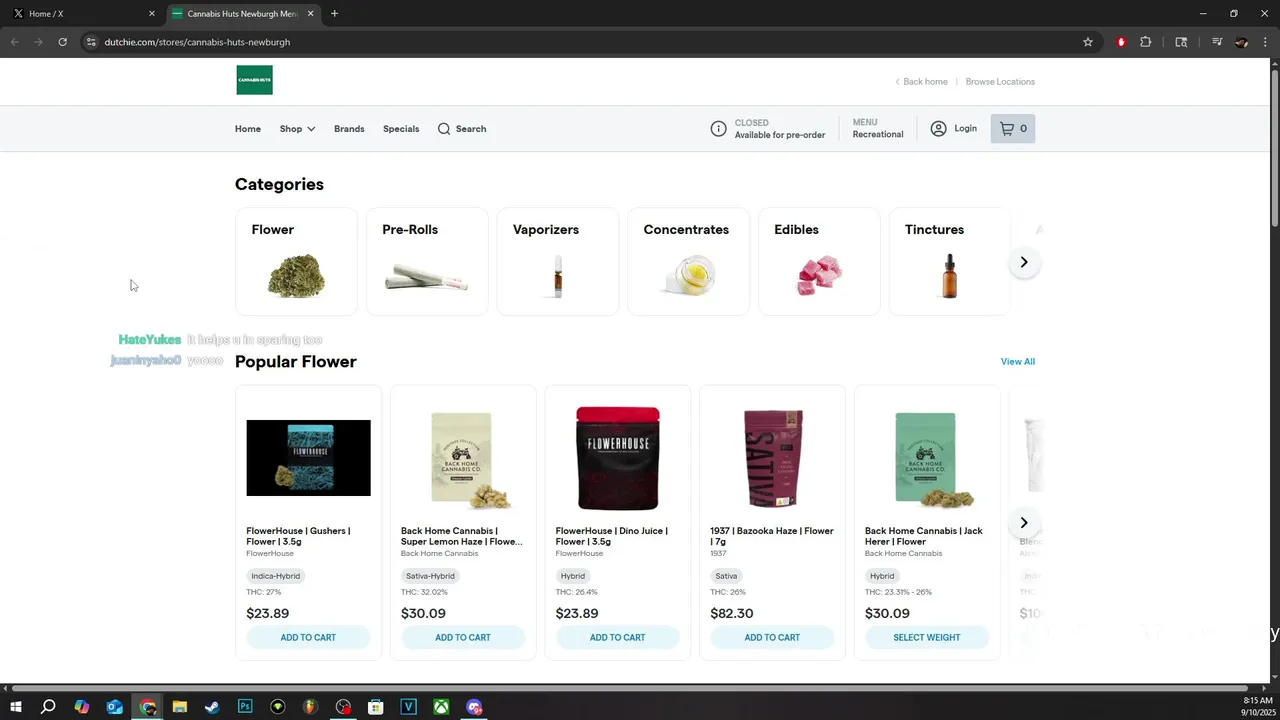This screenshot has height=720, width=1280.
Task: Click the horizontal scrollbar at page bottom
Action: (628, 688)
